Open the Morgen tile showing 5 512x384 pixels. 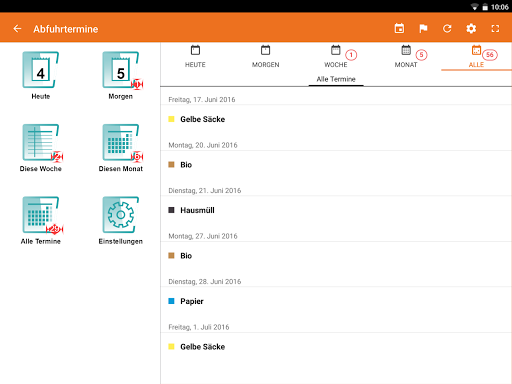pyautogui.click(x=121, y=75)
